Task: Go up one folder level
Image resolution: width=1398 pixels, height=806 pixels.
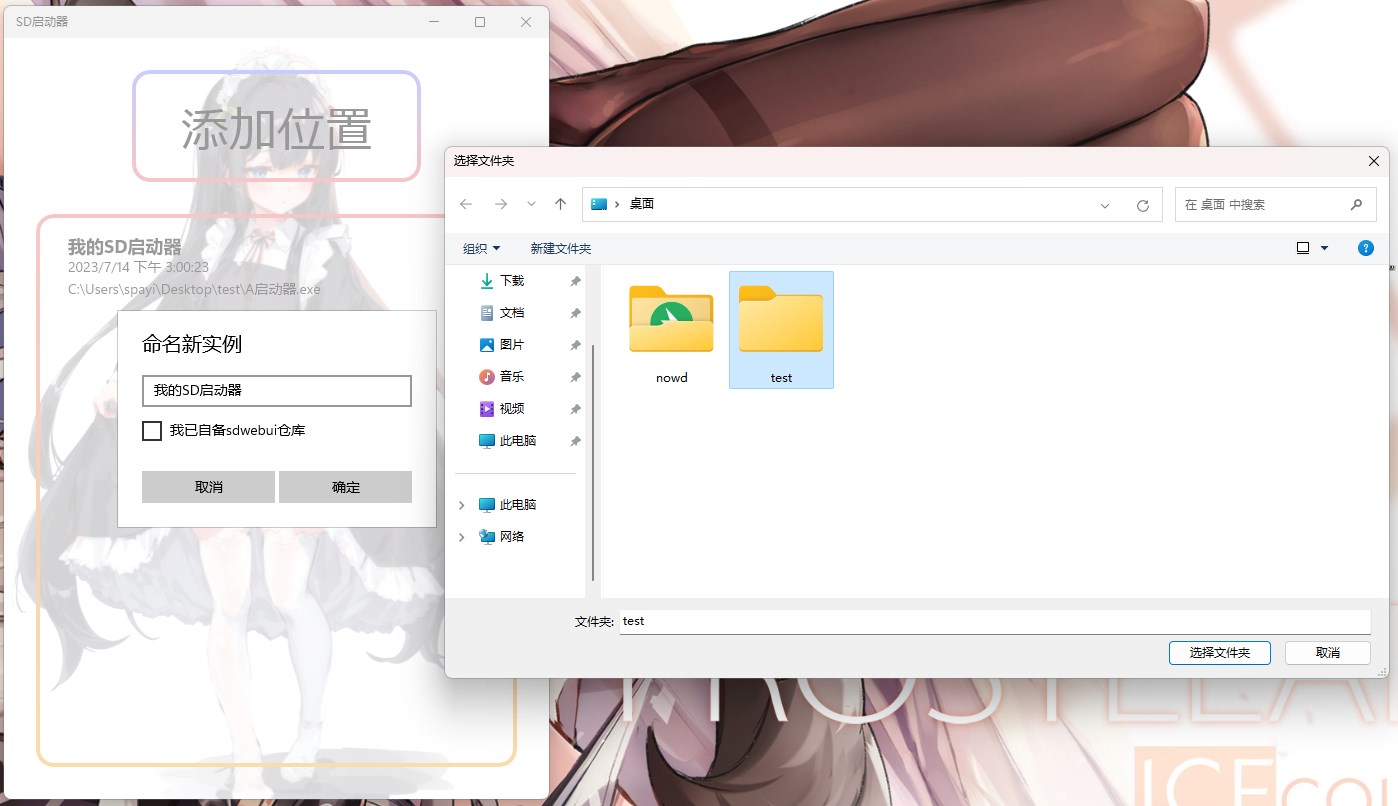Action: point(560,204)
